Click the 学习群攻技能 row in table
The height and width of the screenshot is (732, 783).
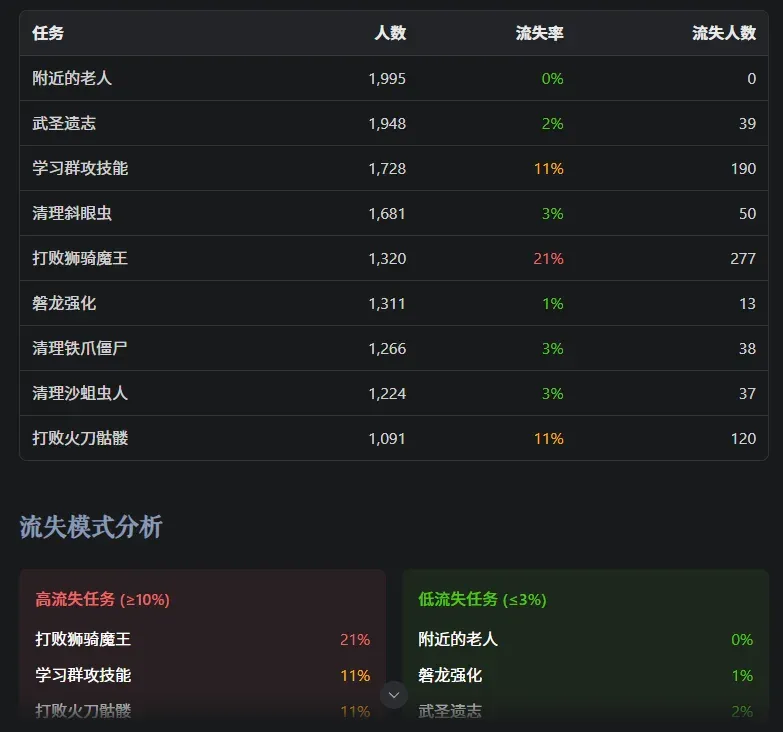click(x=393, y=168)
